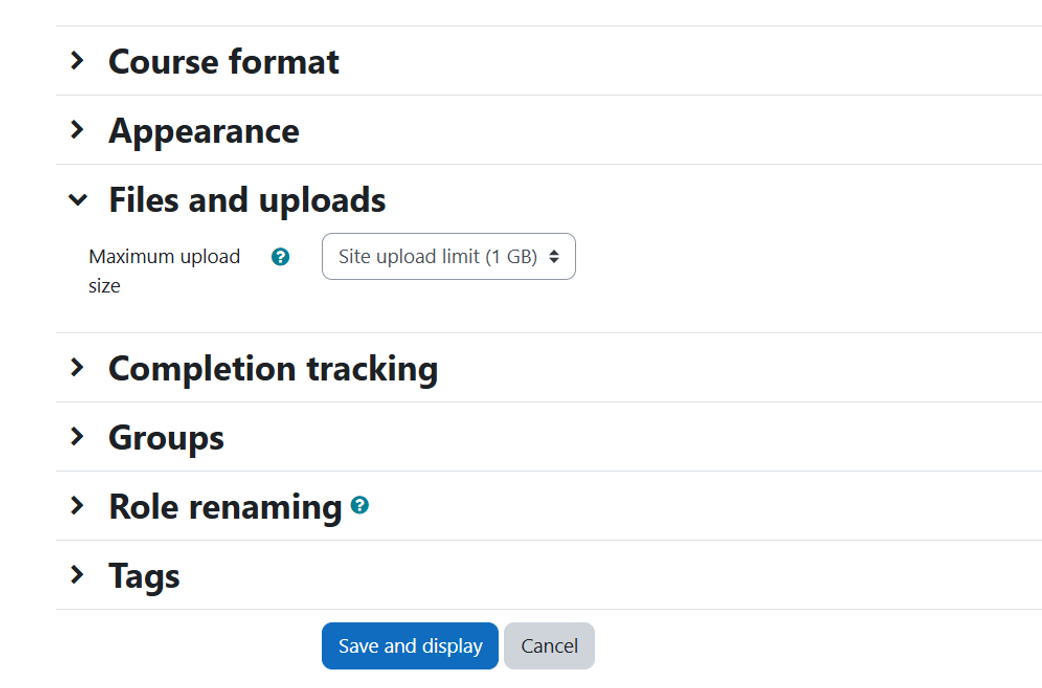The image size is (1042, 688).
Task: Expand Groups with its chevron arrow
Action: tap(77, 437)
